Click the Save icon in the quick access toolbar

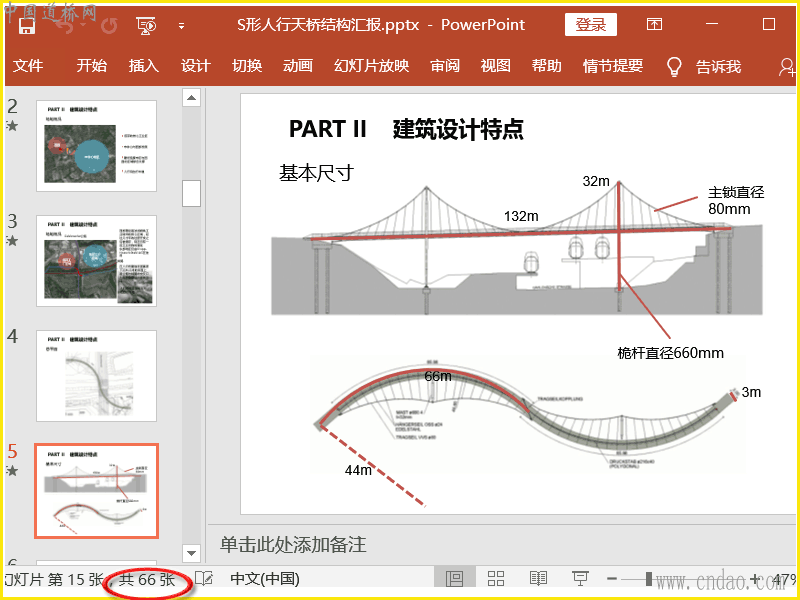tap(27, 26)
